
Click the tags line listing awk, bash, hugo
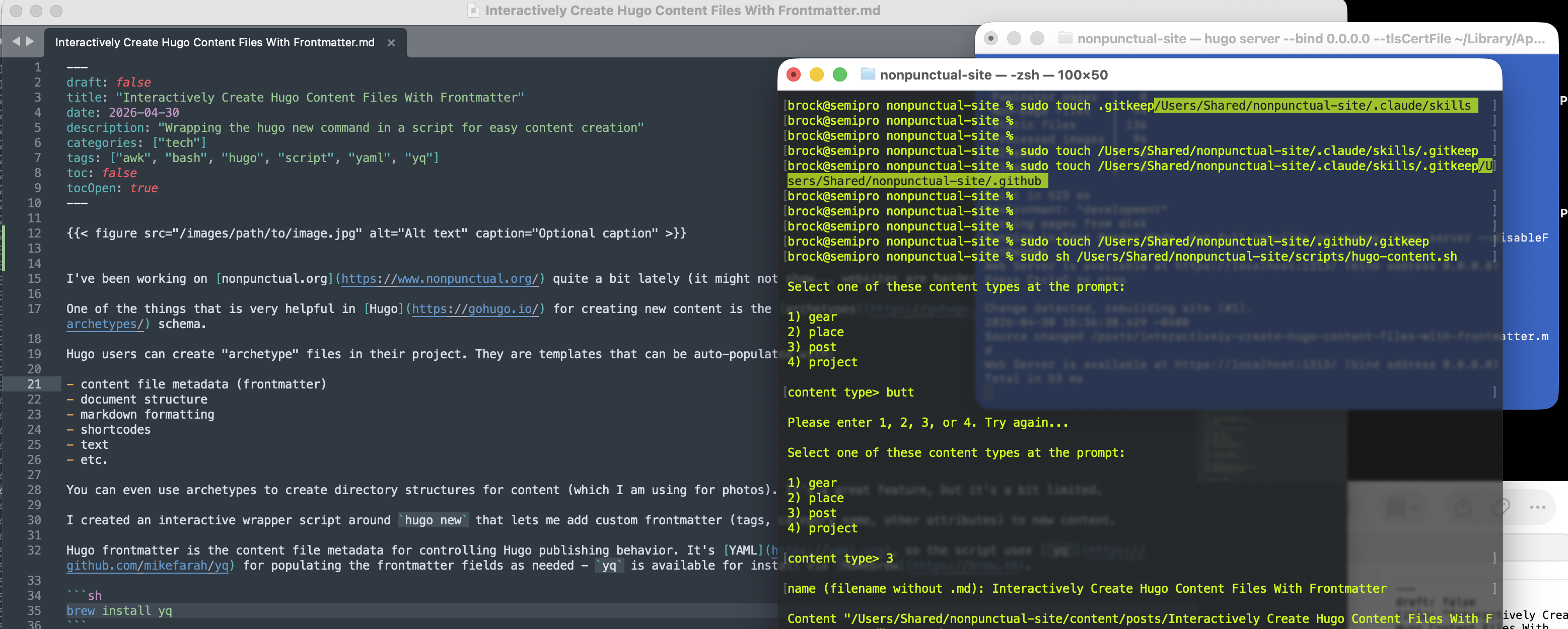(x=253, y=158)
